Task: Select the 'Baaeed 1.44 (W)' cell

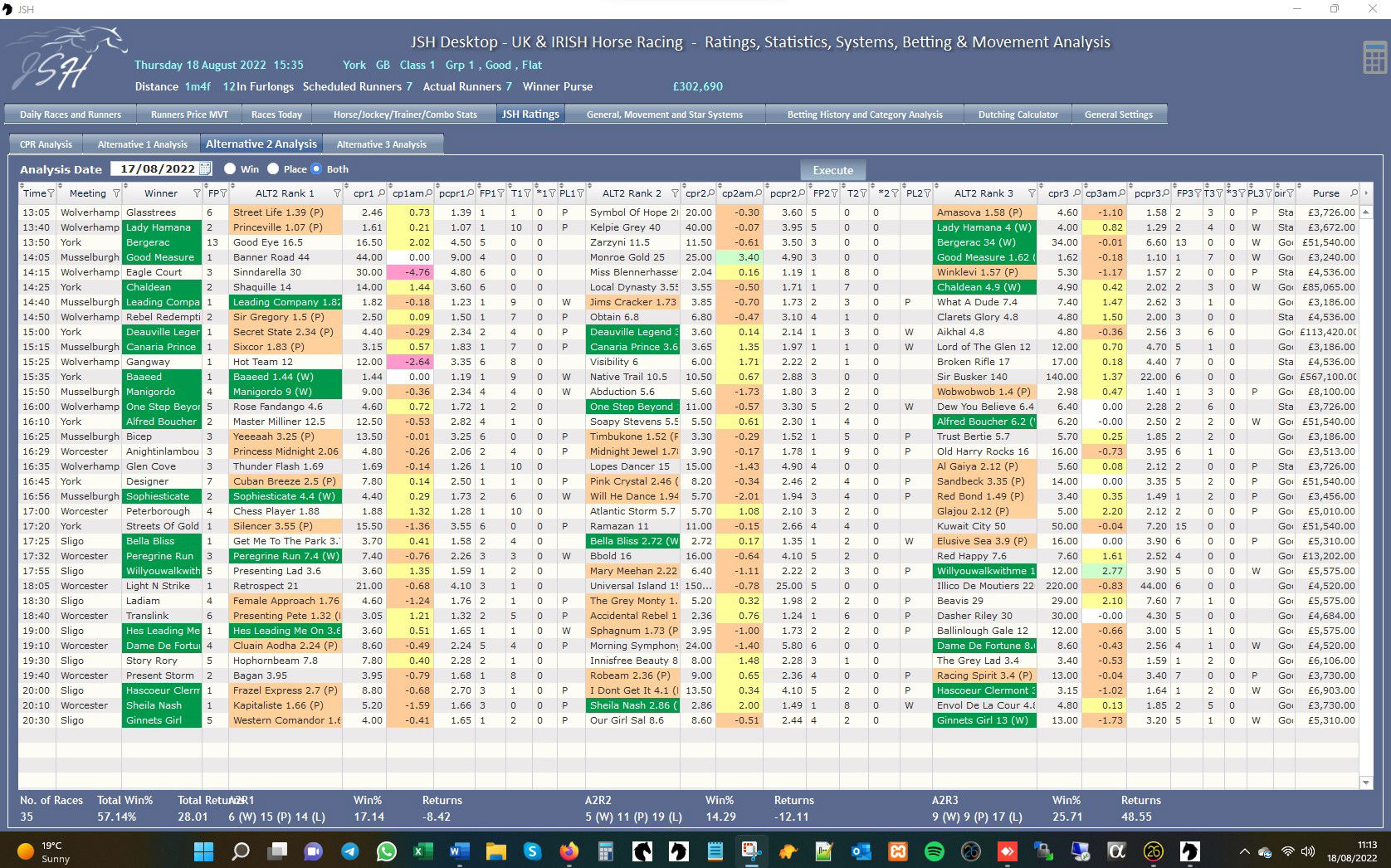Action: pos(286,377)
